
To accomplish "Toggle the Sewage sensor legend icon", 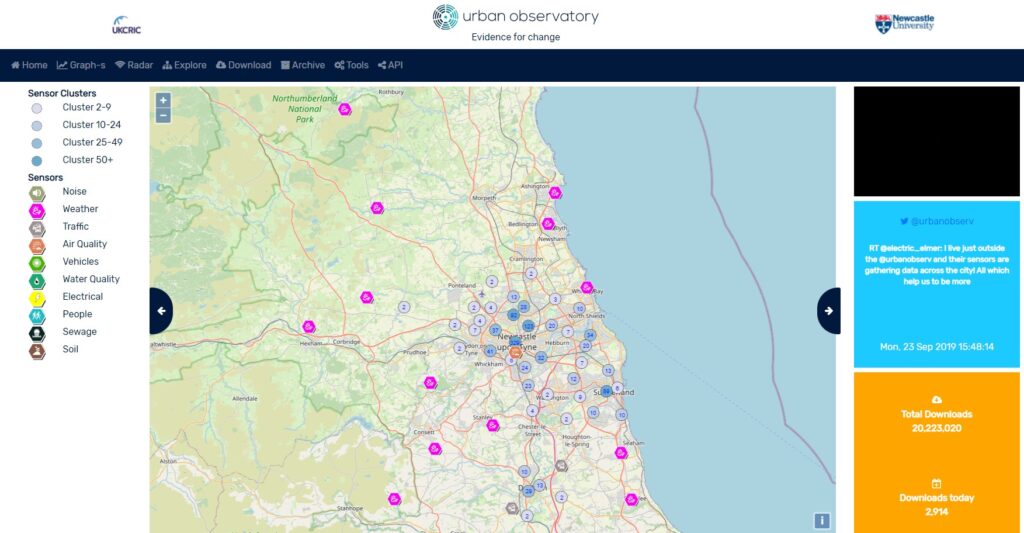I will pyautogui.click(x=37, y=334).
